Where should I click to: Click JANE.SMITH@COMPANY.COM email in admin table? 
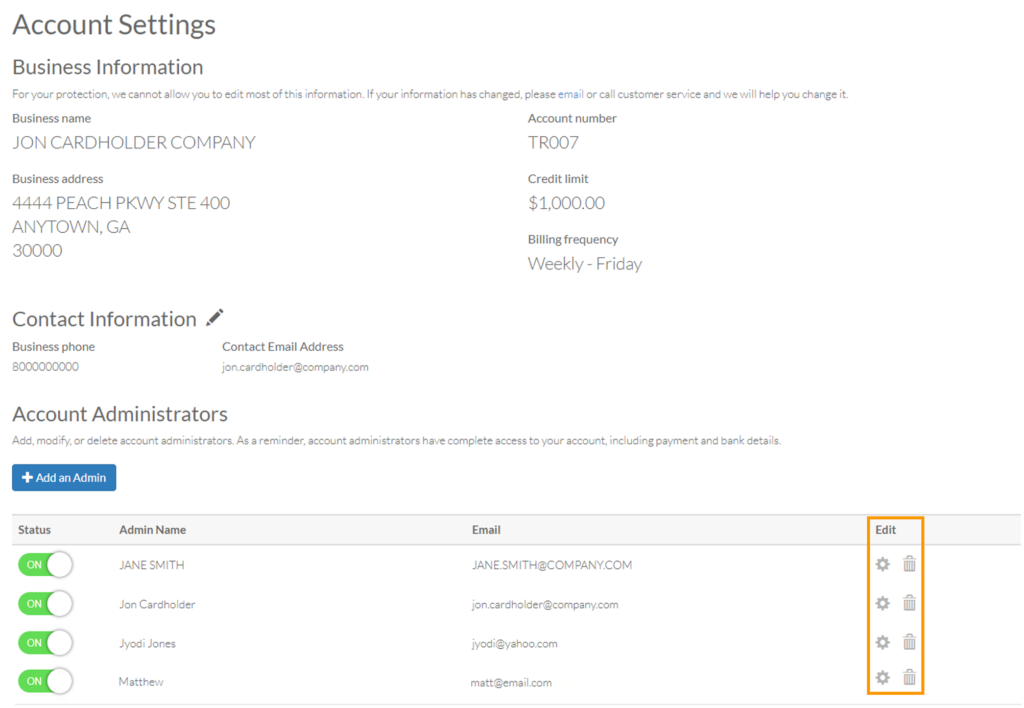[552, 565]
